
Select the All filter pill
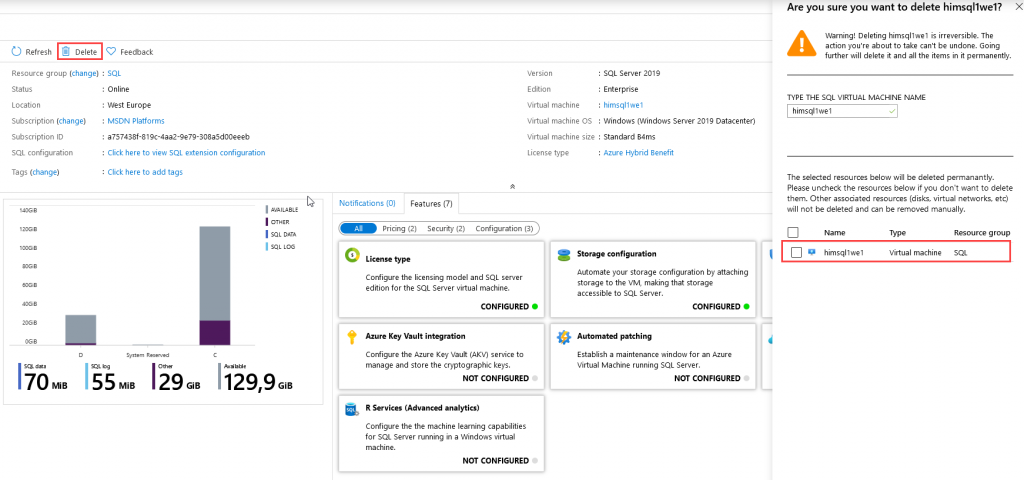pos(359,229)
